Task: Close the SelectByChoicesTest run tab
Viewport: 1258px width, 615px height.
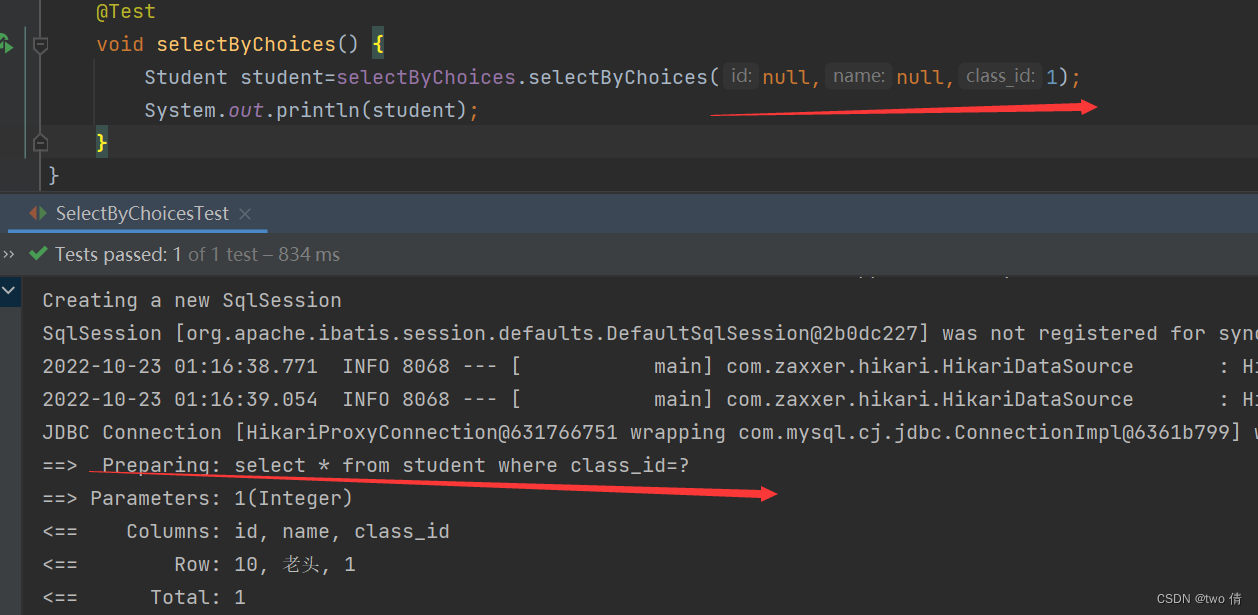Action: click(245, 214)
